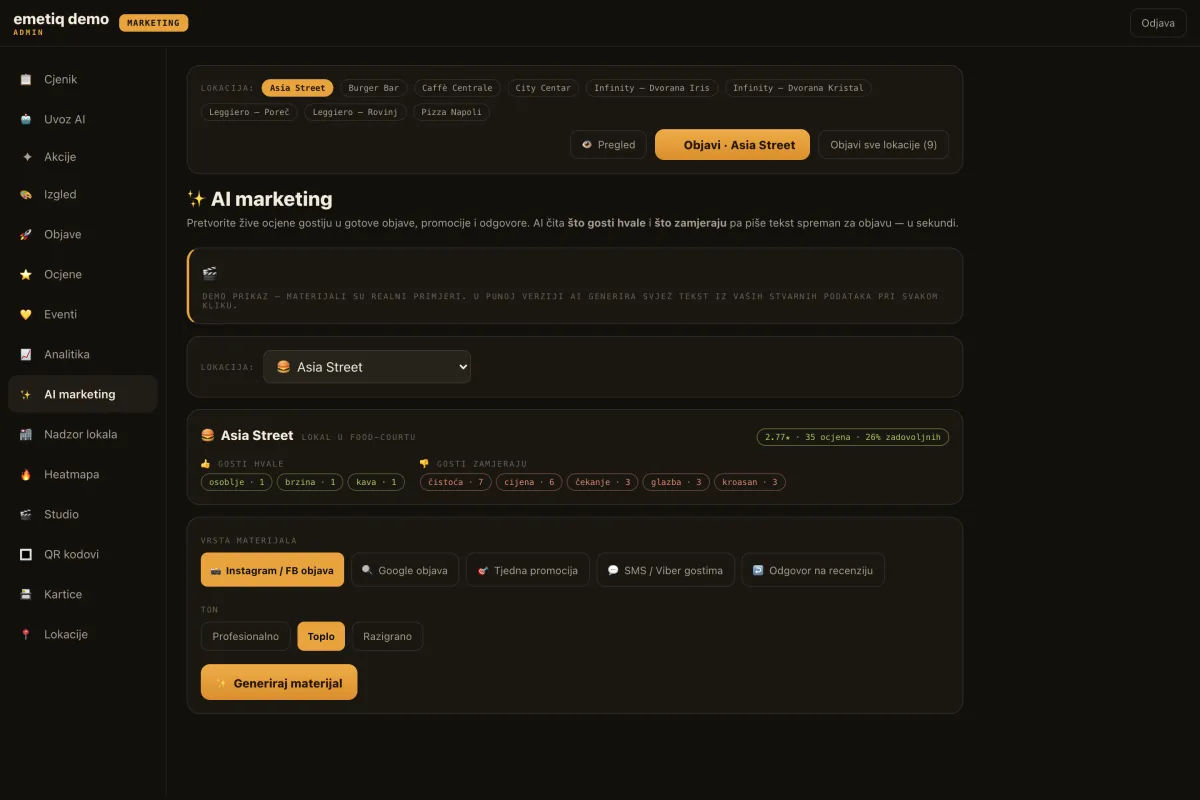
Task: Click the Lokacije pin icon
Action: (26, 634)
